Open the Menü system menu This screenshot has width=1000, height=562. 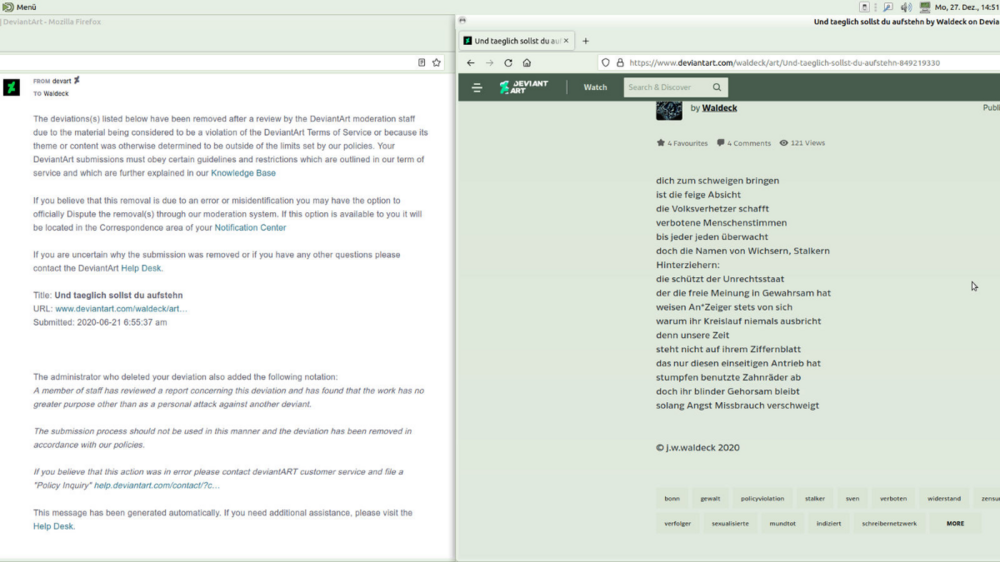(20, 7)
